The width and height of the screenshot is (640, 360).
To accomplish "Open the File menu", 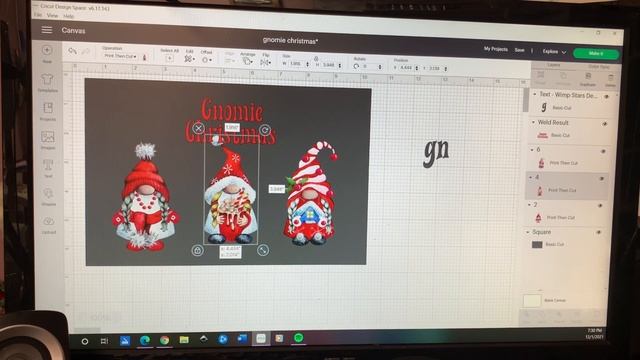I will [38, 15].
